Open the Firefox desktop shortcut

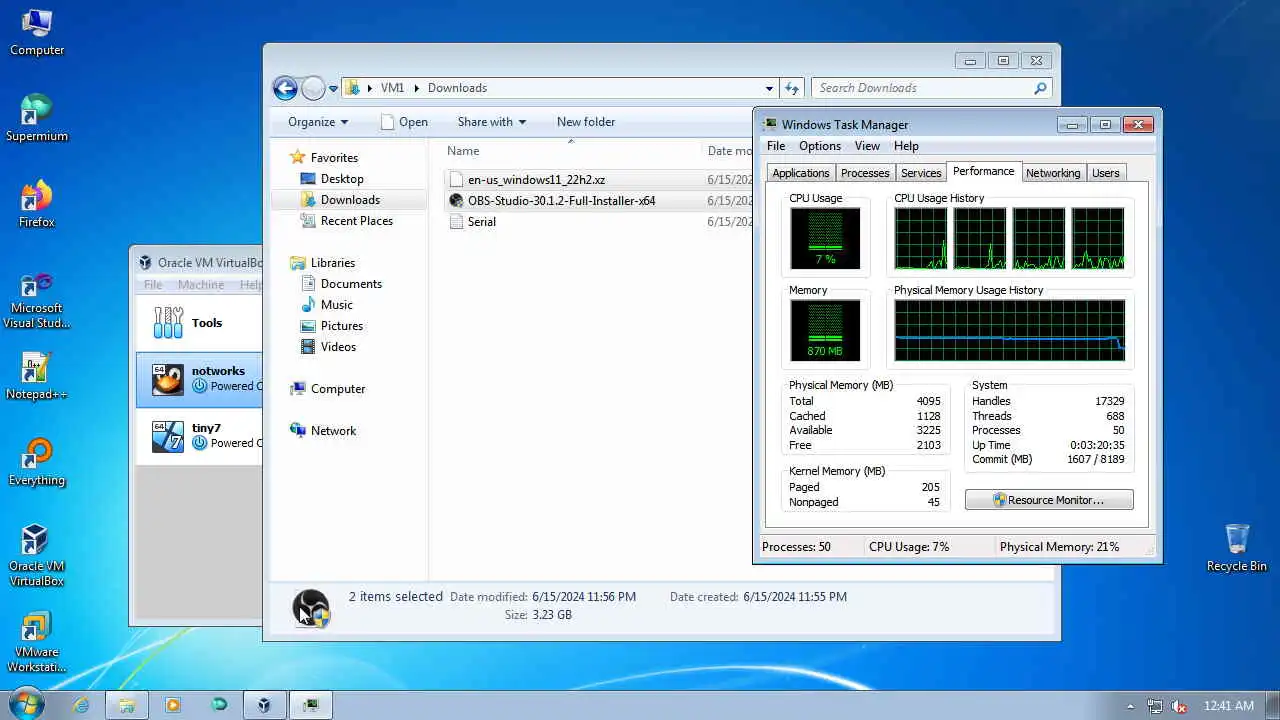37,204
